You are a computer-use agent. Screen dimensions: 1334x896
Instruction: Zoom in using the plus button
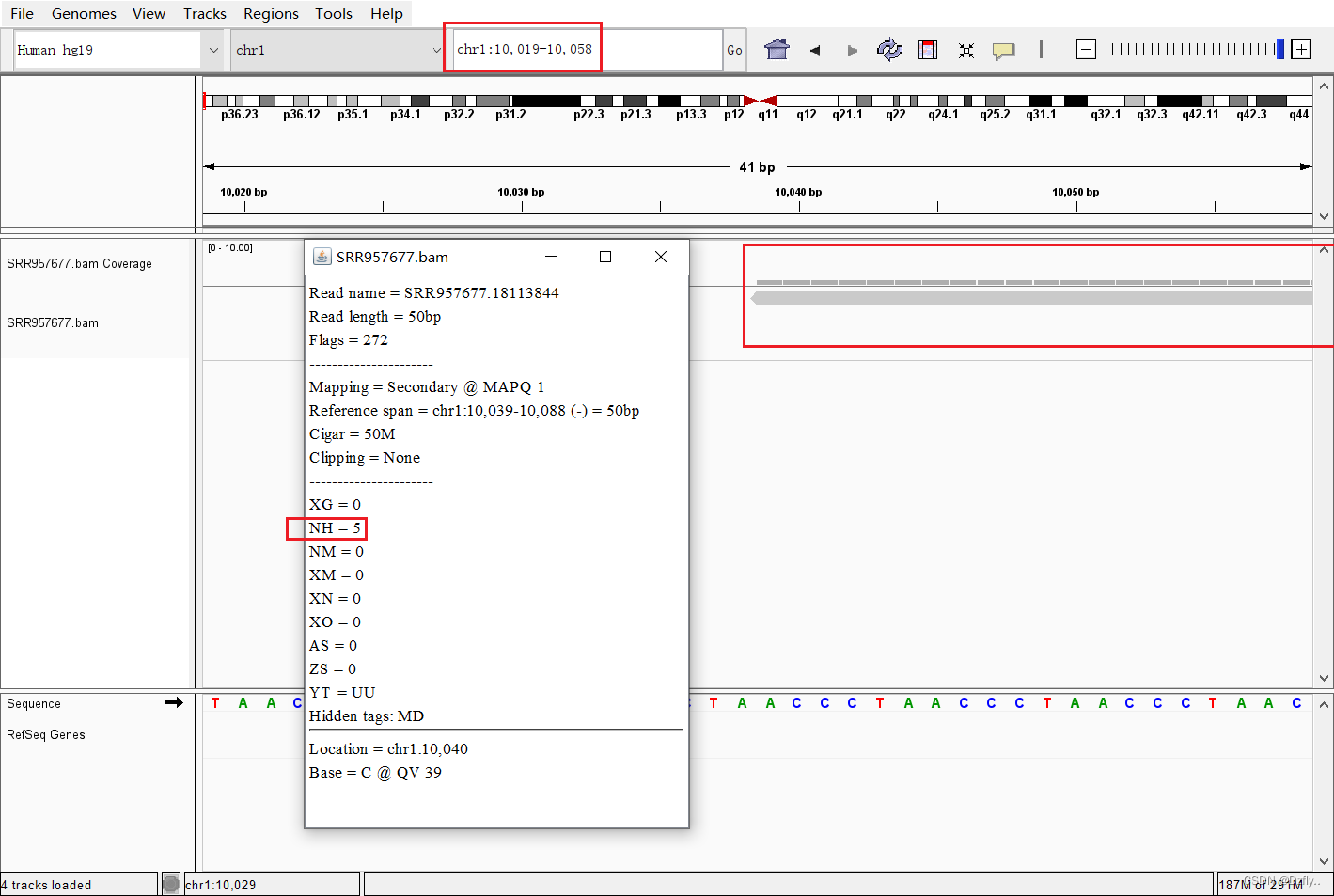pos(1301,49)
